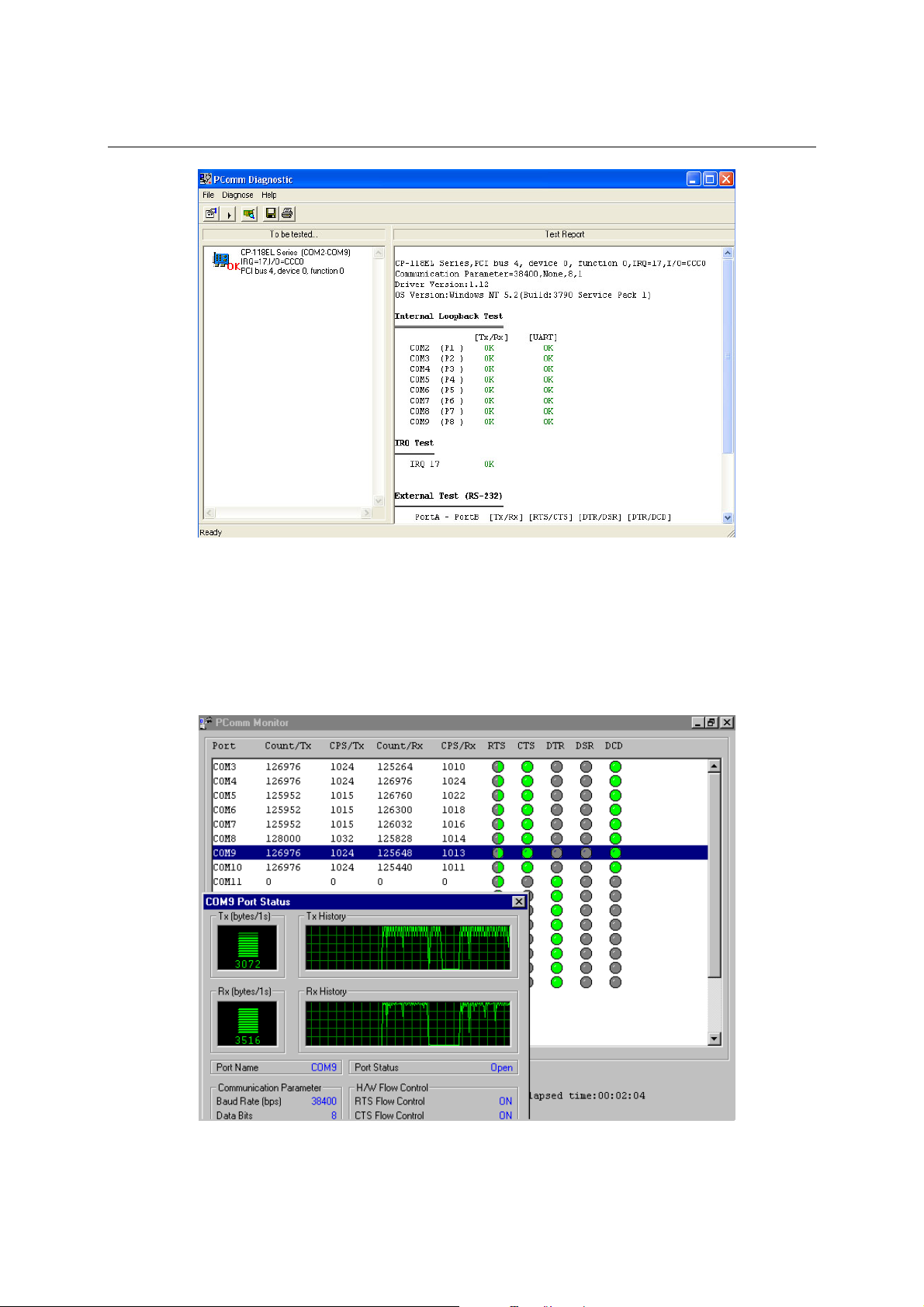Viewport: 924px width, 1307px height.
Task: Click the PComm Monitor vertical scrollbar thumb
Action: point(715,875)
